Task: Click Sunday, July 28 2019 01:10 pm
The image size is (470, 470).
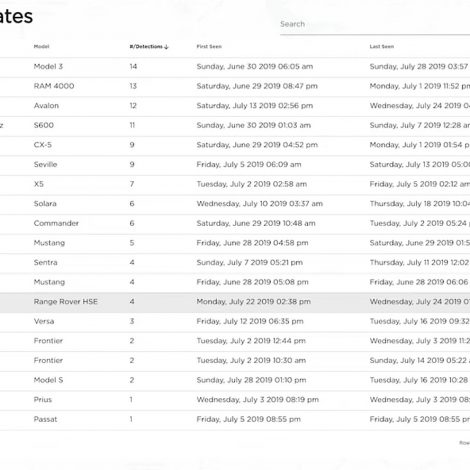Action: tap(251, 380)
